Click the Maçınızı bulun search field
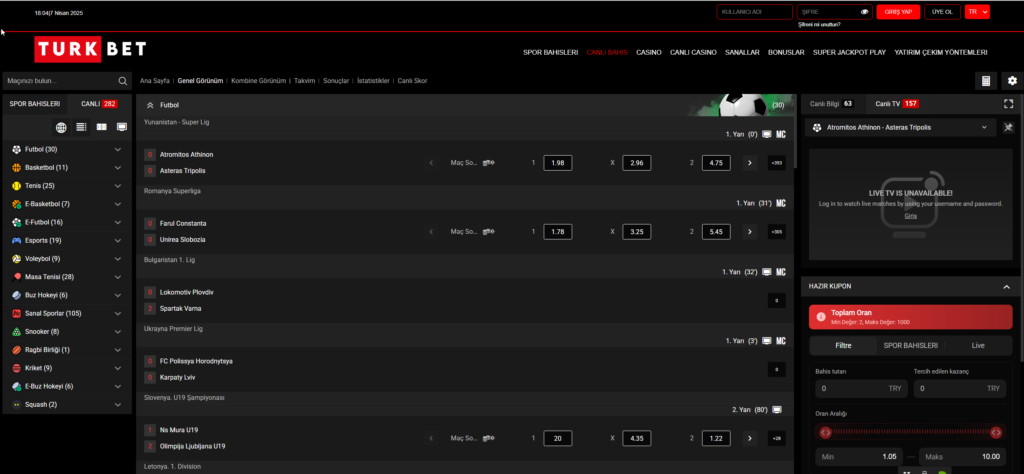The width and height of the screenshot is (1024, 474). click(x=67, y=81)
